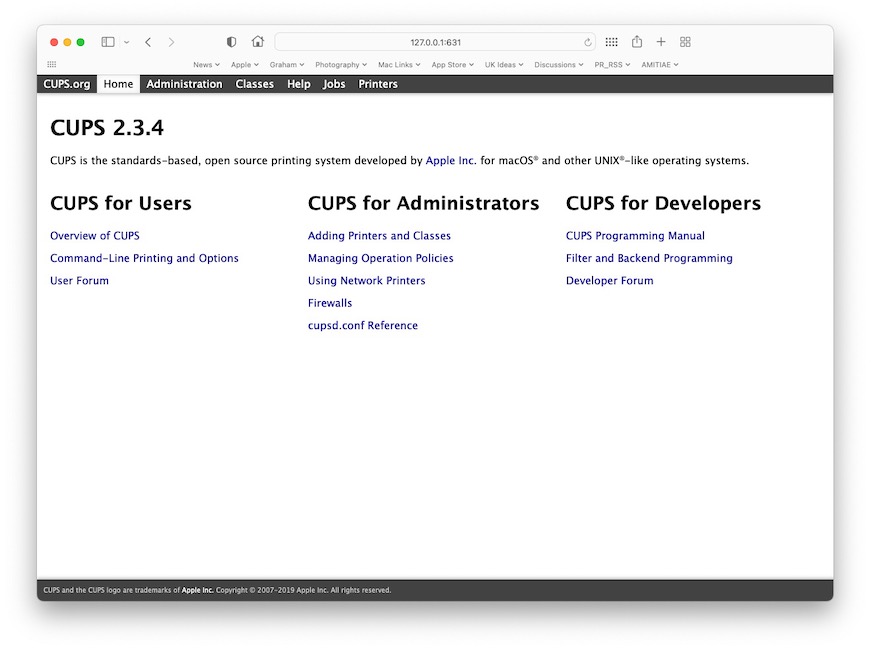Expand the App Store bookmarks folder
871x650 pixels.
(453, 65)
